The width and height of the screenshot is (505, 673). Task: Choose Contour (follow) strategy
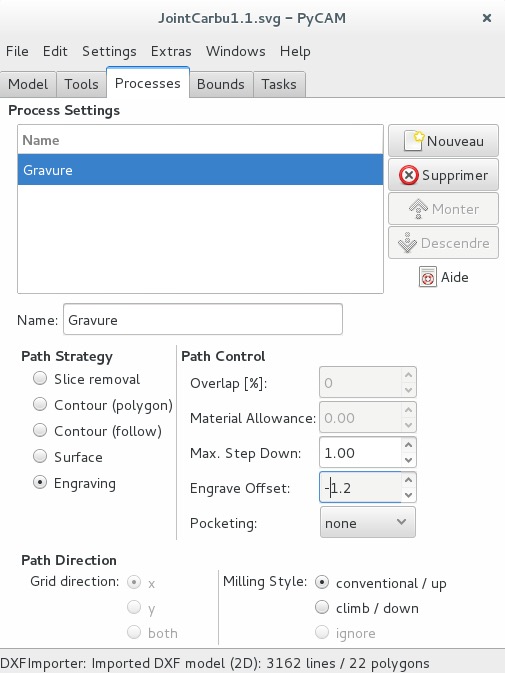tap(40, 430)
